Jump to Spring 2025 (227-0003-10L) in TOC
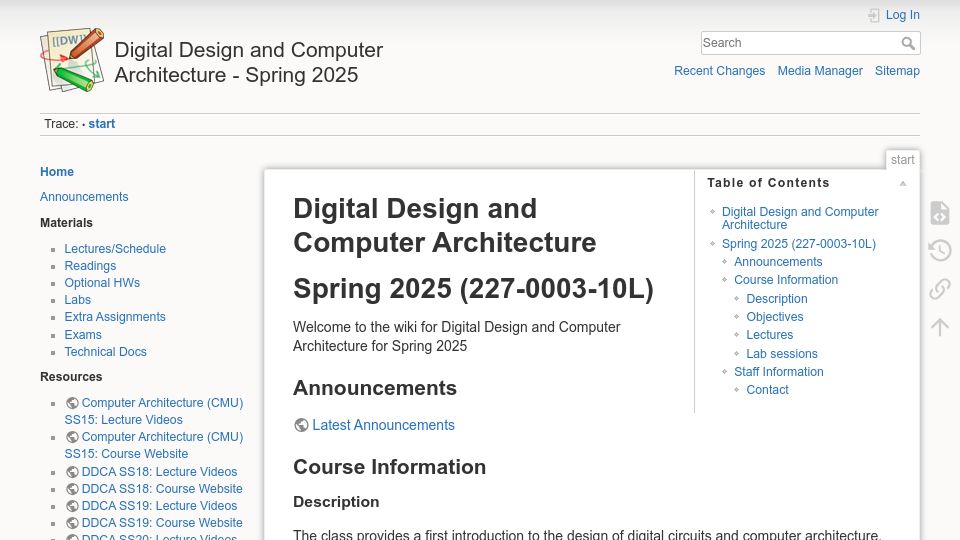Screen dimensions: 960x540 798,244
